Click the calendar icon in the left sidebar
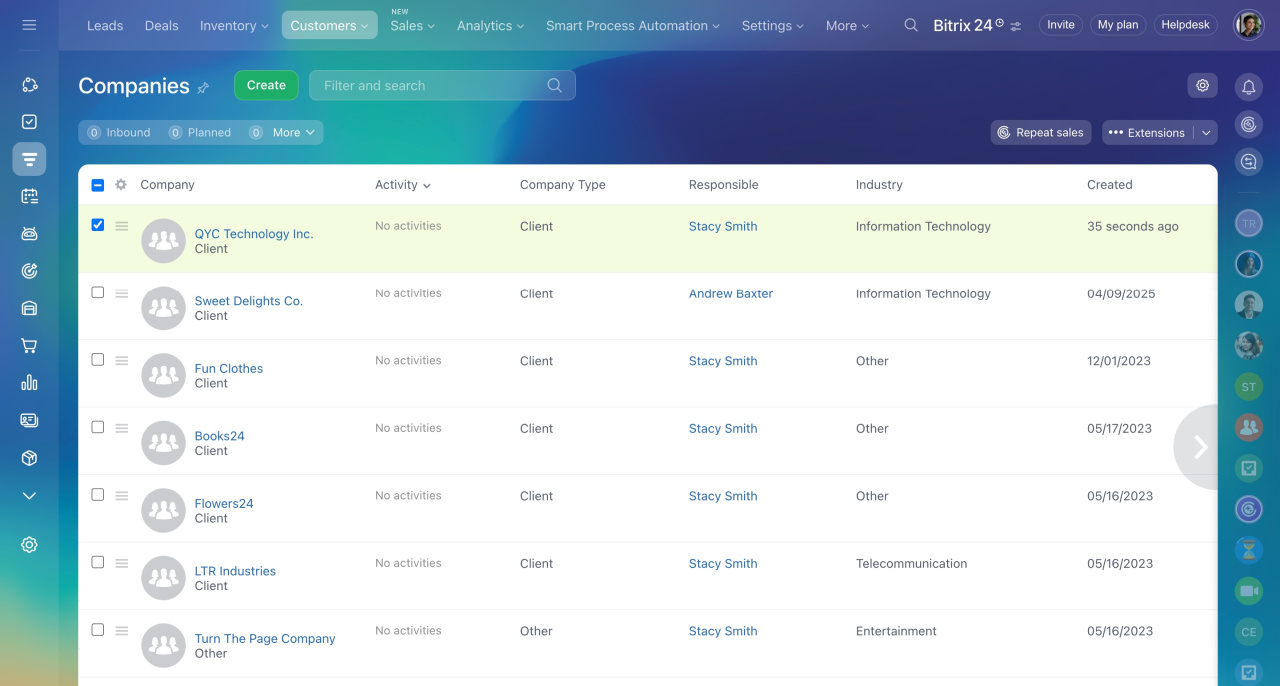Viewport: 1280px width, 686px height. point(29,196)
